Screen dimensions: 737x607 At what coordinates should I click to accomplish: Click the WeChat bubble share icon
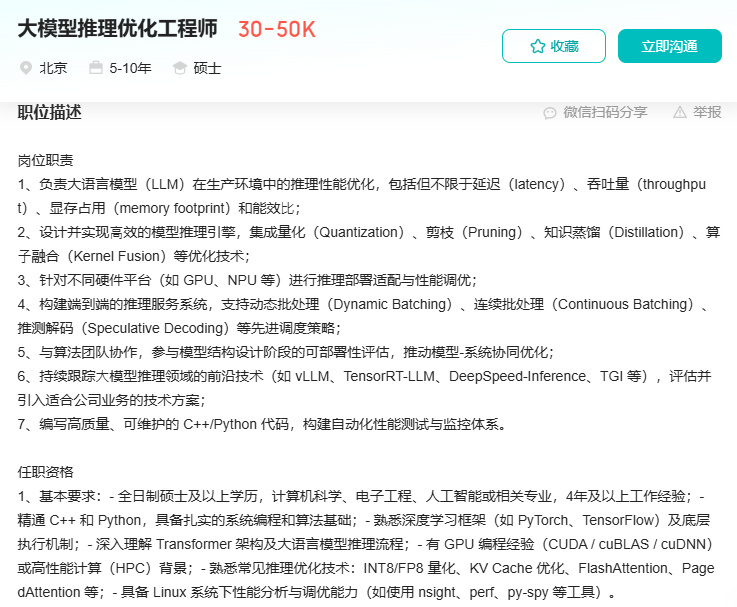tap(549, 113)
